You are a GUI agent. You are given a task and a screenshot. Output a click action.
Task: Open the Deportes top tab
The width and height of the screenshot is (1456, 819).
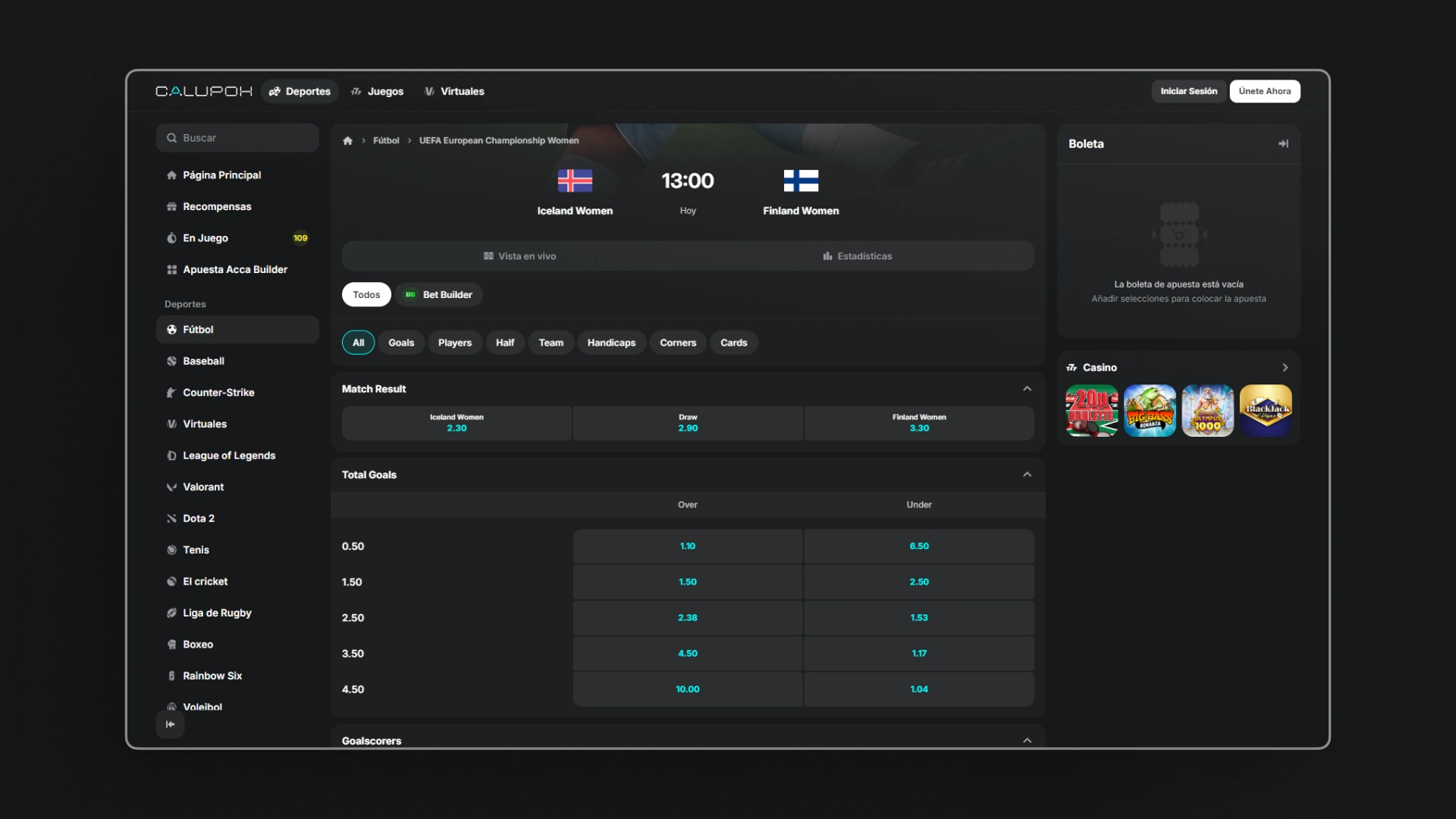[x=300, y=91]
